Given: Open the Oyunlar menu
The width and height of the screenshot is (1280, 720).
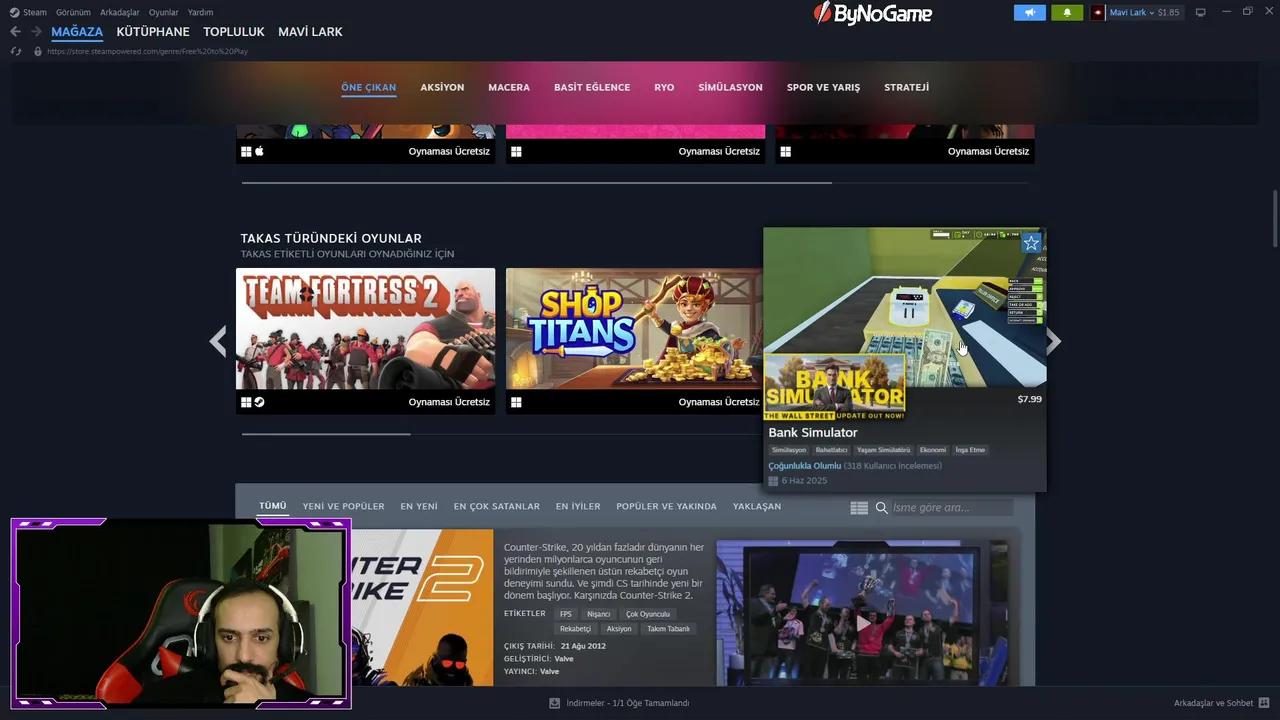Looking at the screenshot, I should coord(164,12).
